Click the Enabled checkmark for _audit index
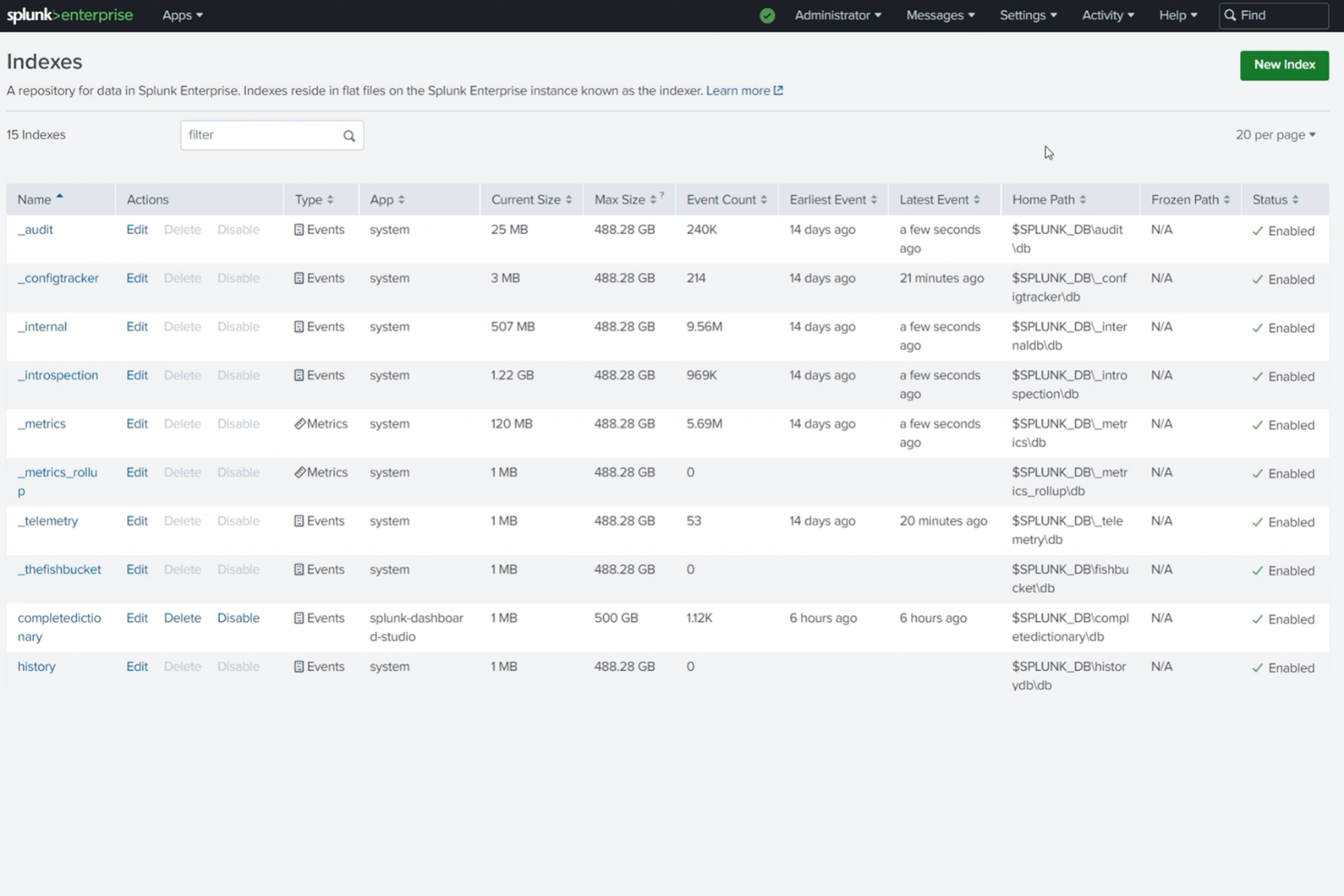 point(1256,231)
